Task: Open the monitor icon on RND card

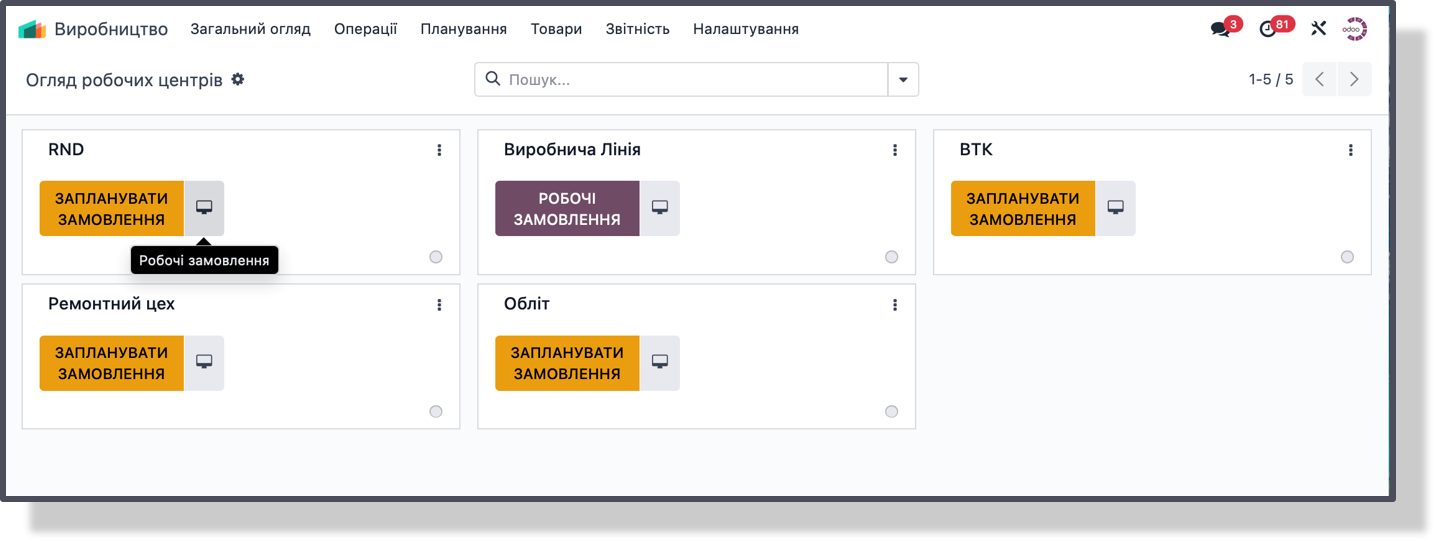Action: point(204,208)
